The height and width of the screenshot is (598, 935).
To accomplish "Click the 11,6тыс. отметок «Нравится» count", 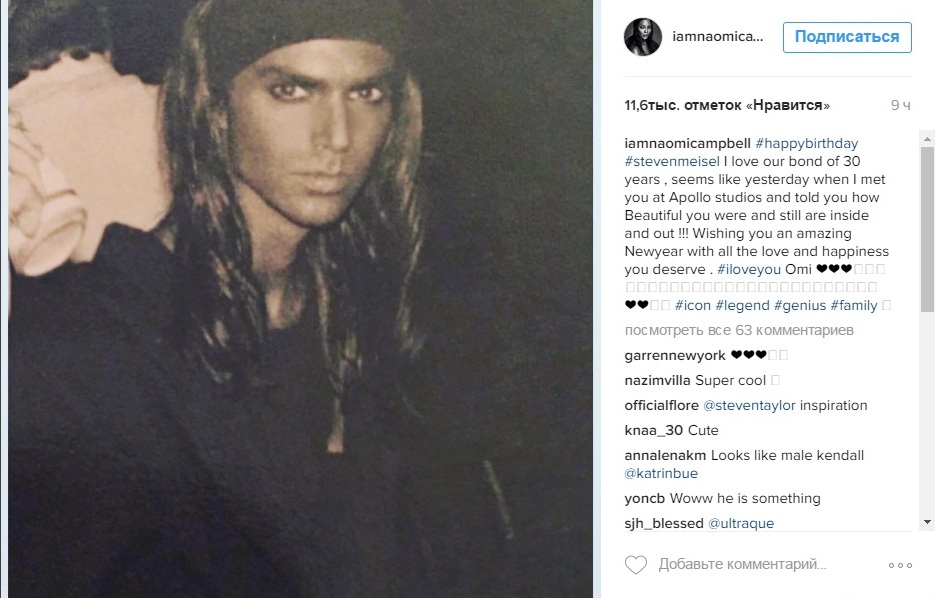I will tap(727, 106).
